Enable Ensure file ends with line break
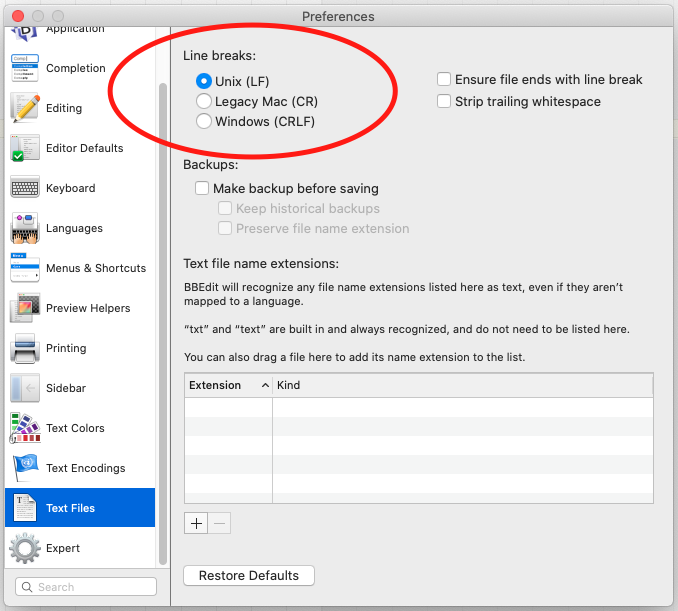678x611 pixels. tap(444, 79)
